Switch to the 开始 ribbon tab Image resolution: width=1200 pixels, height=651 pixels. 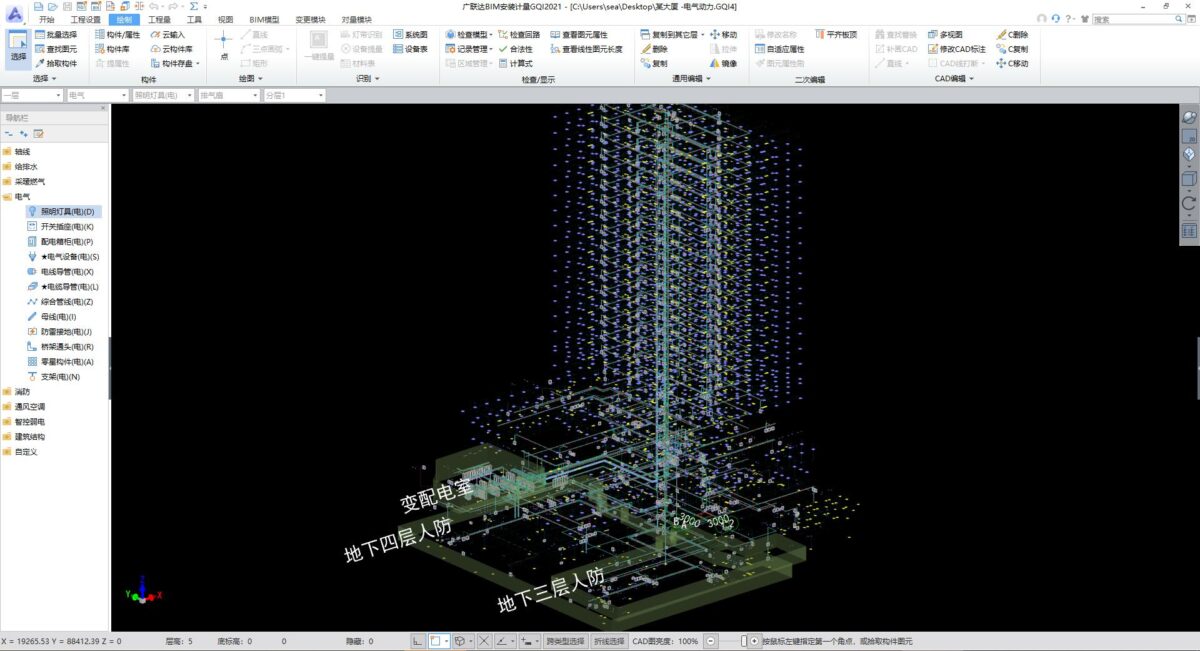click(x=47, y=19)
